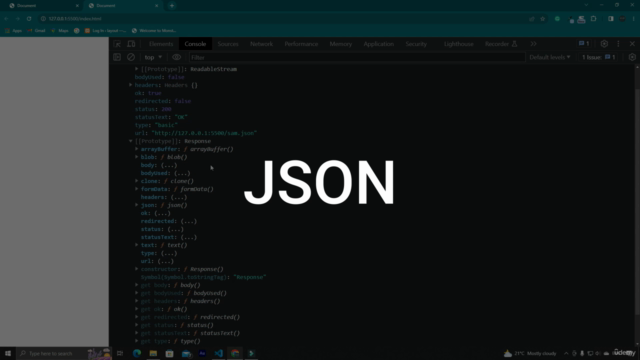Switch to the Console tab
The image size is (640, 360).
[195, 44]
